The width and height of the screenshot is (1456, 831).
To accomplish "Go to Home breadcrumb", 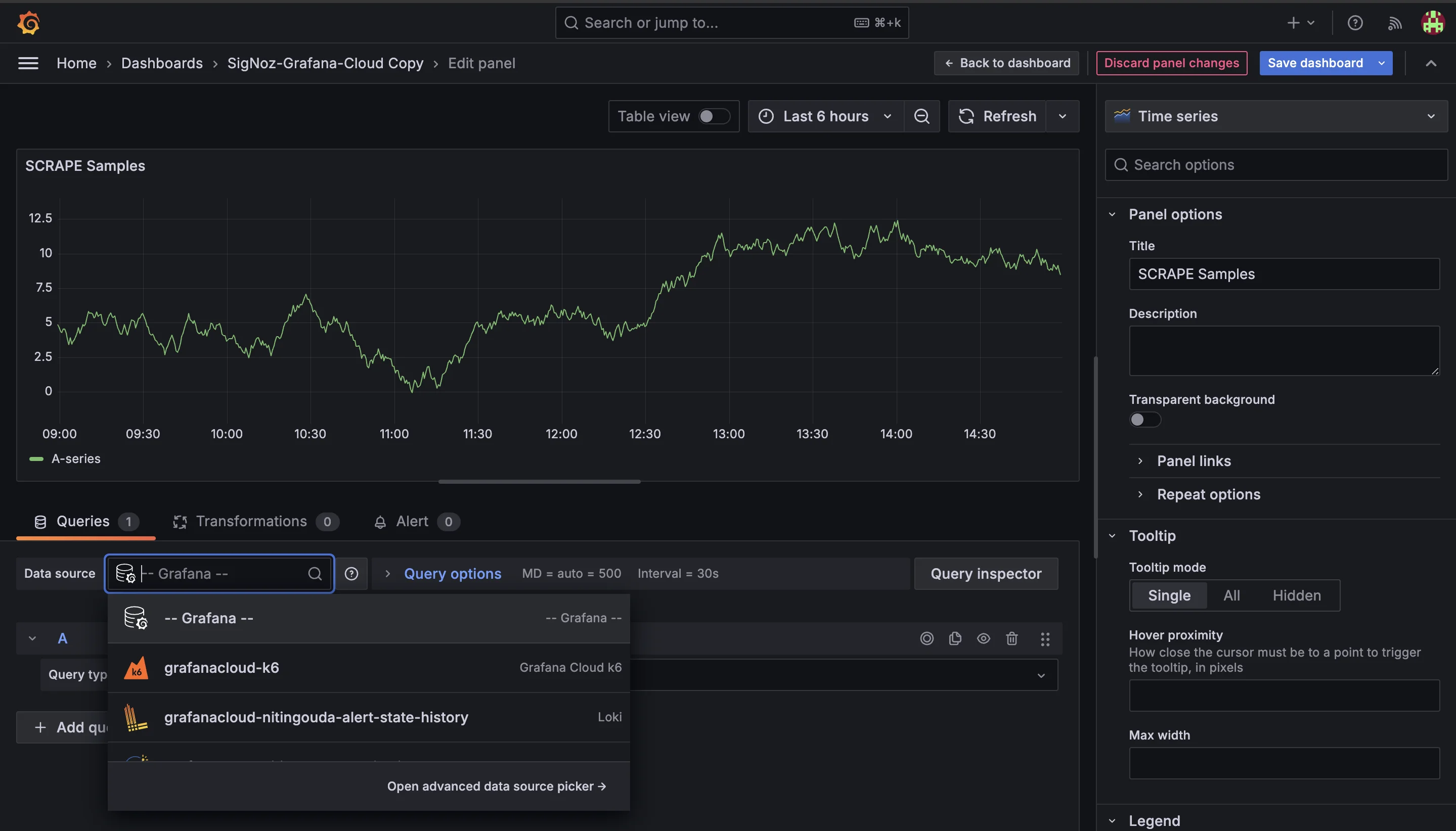I will click(76, 63).
